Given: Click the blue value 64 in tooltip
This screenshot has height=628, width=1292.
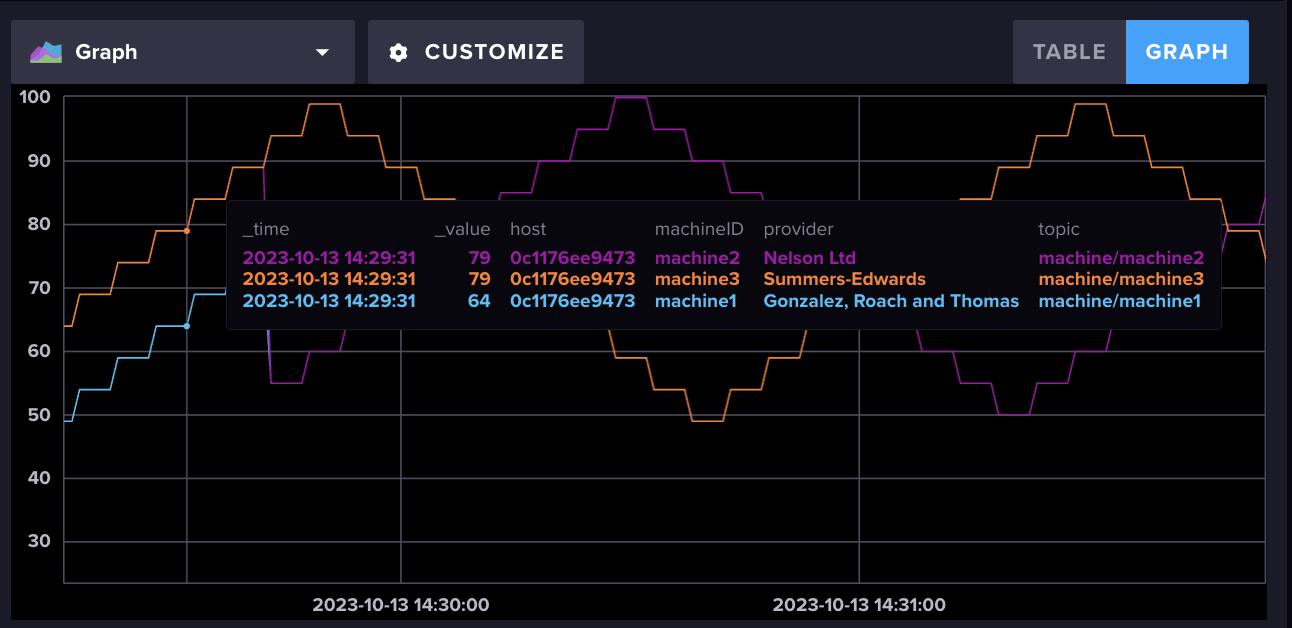Looking at the screenshot, I should point(480,301).
